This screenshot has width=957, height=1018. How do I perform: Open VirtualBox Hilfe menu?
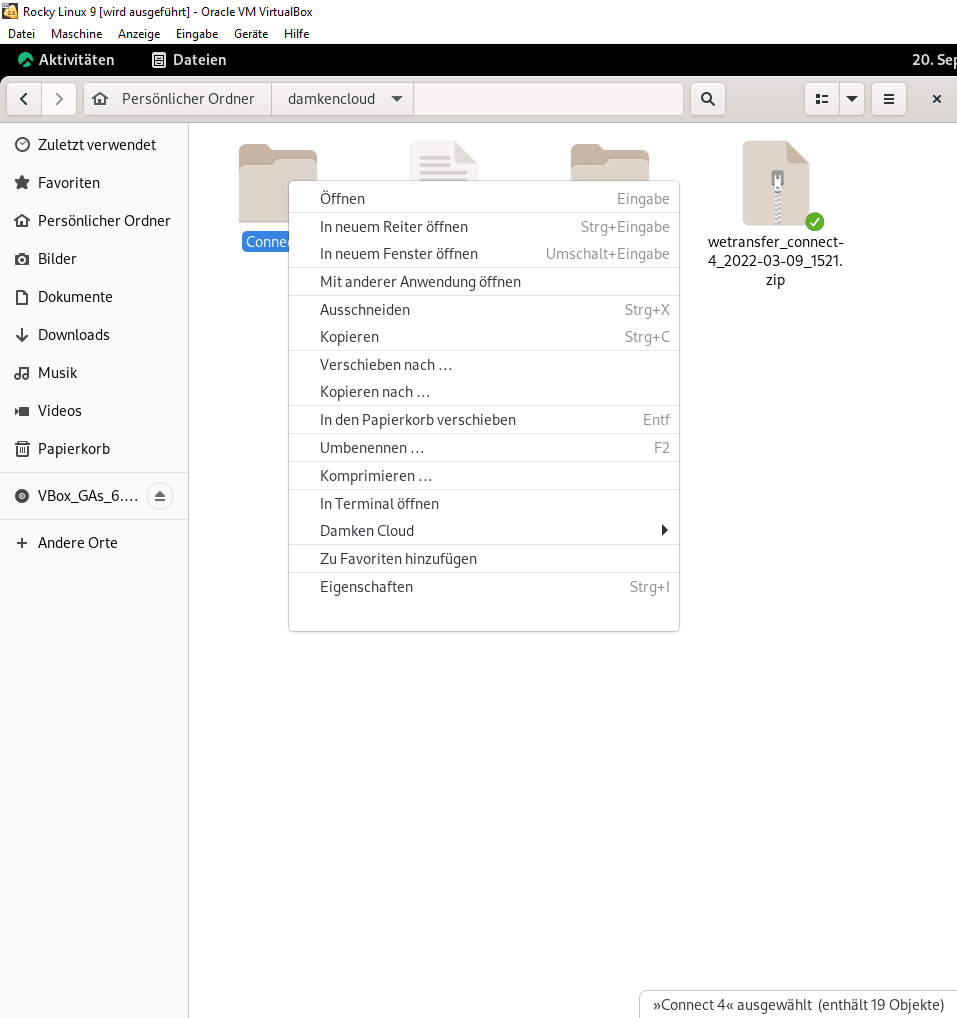click(x=297, y=34)
